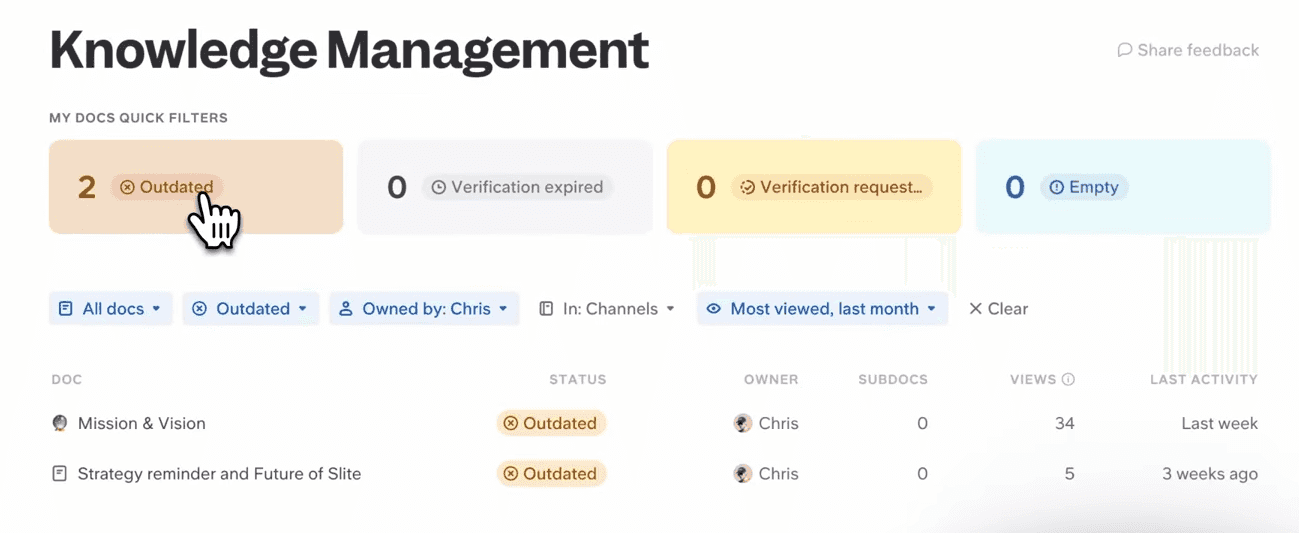Click the info icon next to Views

(1068, 380)
